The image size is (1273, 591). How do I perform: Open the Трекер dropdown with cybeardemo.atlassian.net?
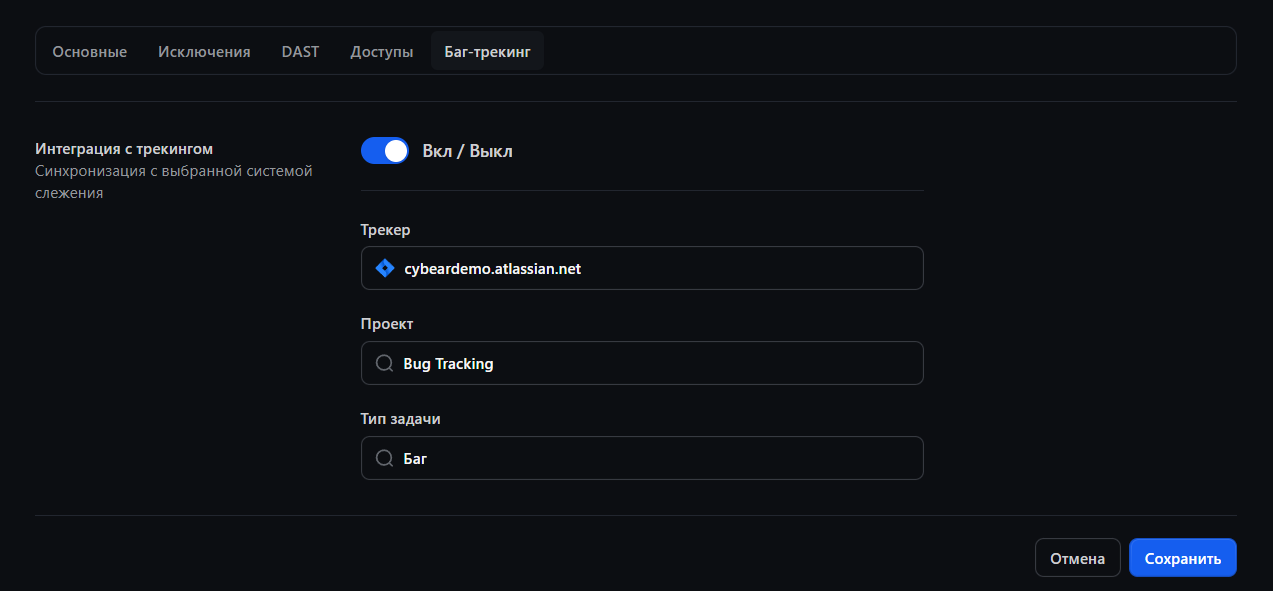pos(642,268)
